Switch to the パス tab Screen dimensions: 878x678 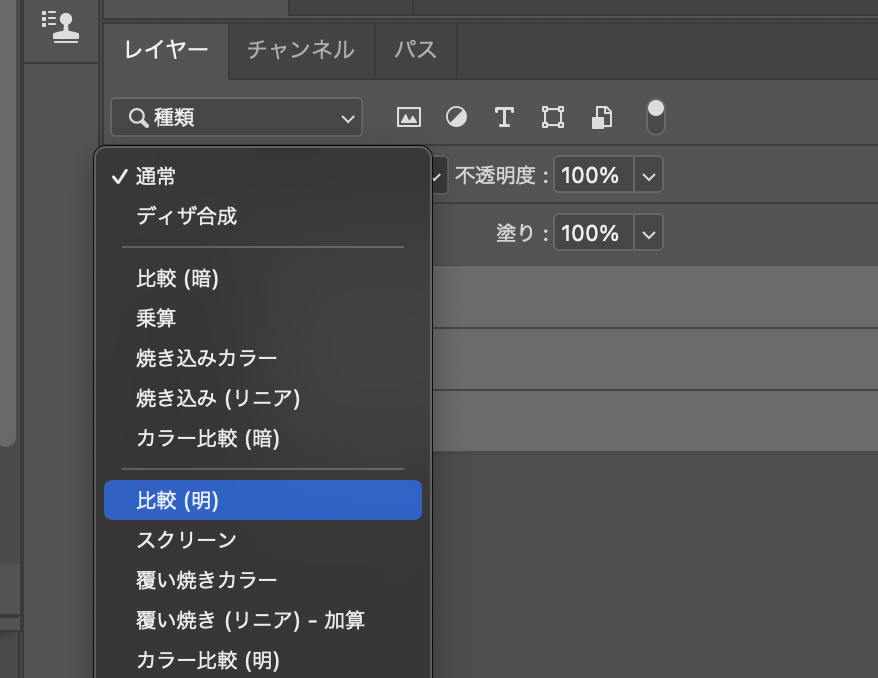415,50
